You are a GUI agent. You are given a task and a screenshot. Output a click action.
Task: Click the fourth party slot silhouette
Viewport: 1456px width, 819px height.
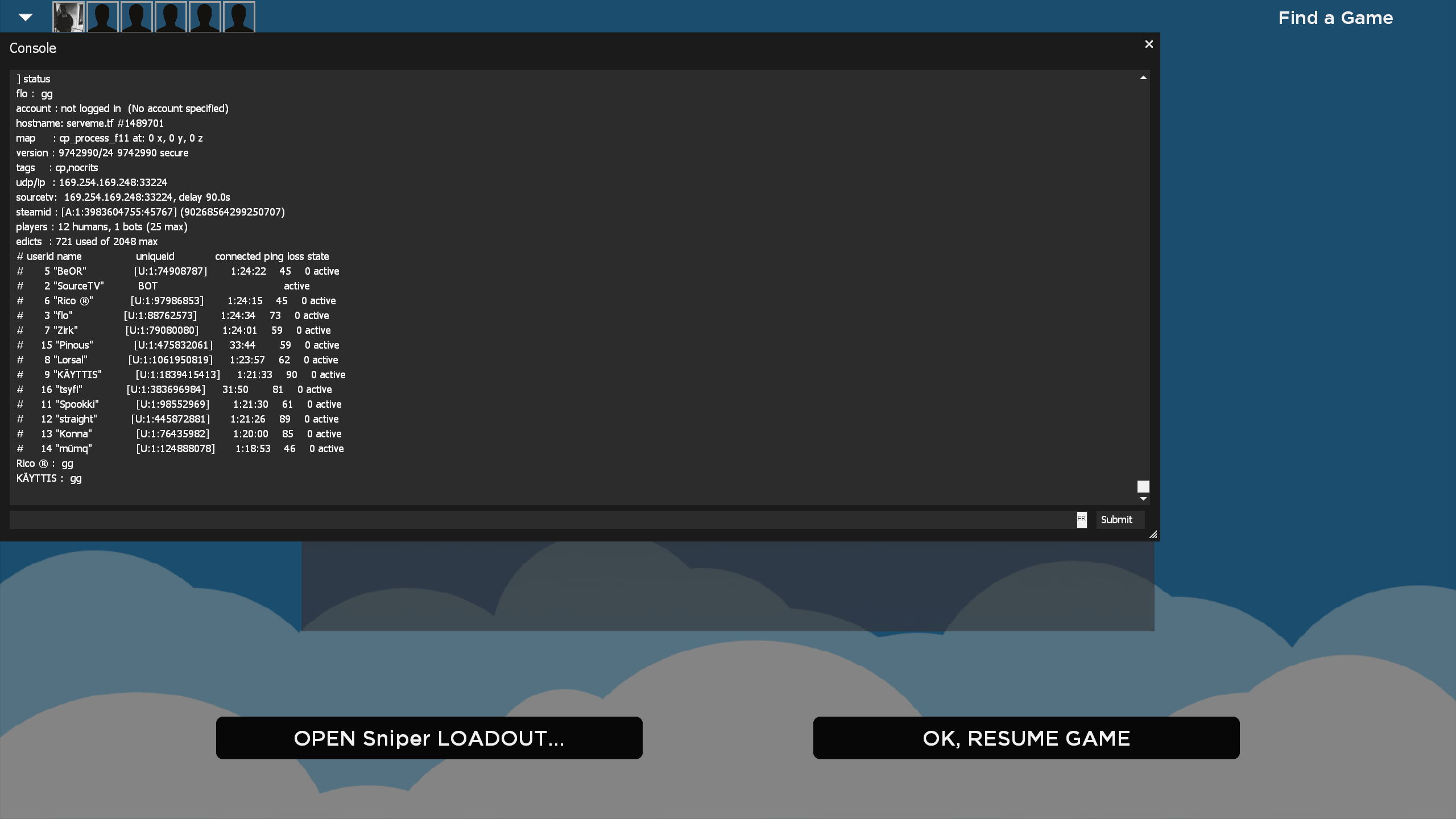pos(171,17)
